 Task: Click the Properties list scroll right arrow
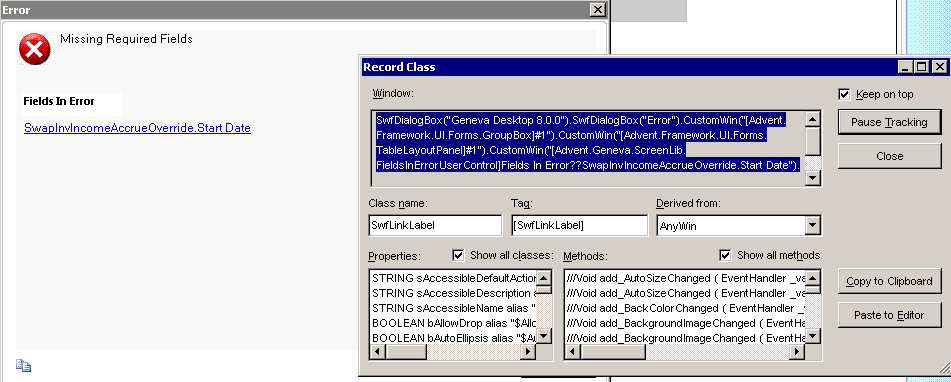pyautogui.click(x=529, y=352)
